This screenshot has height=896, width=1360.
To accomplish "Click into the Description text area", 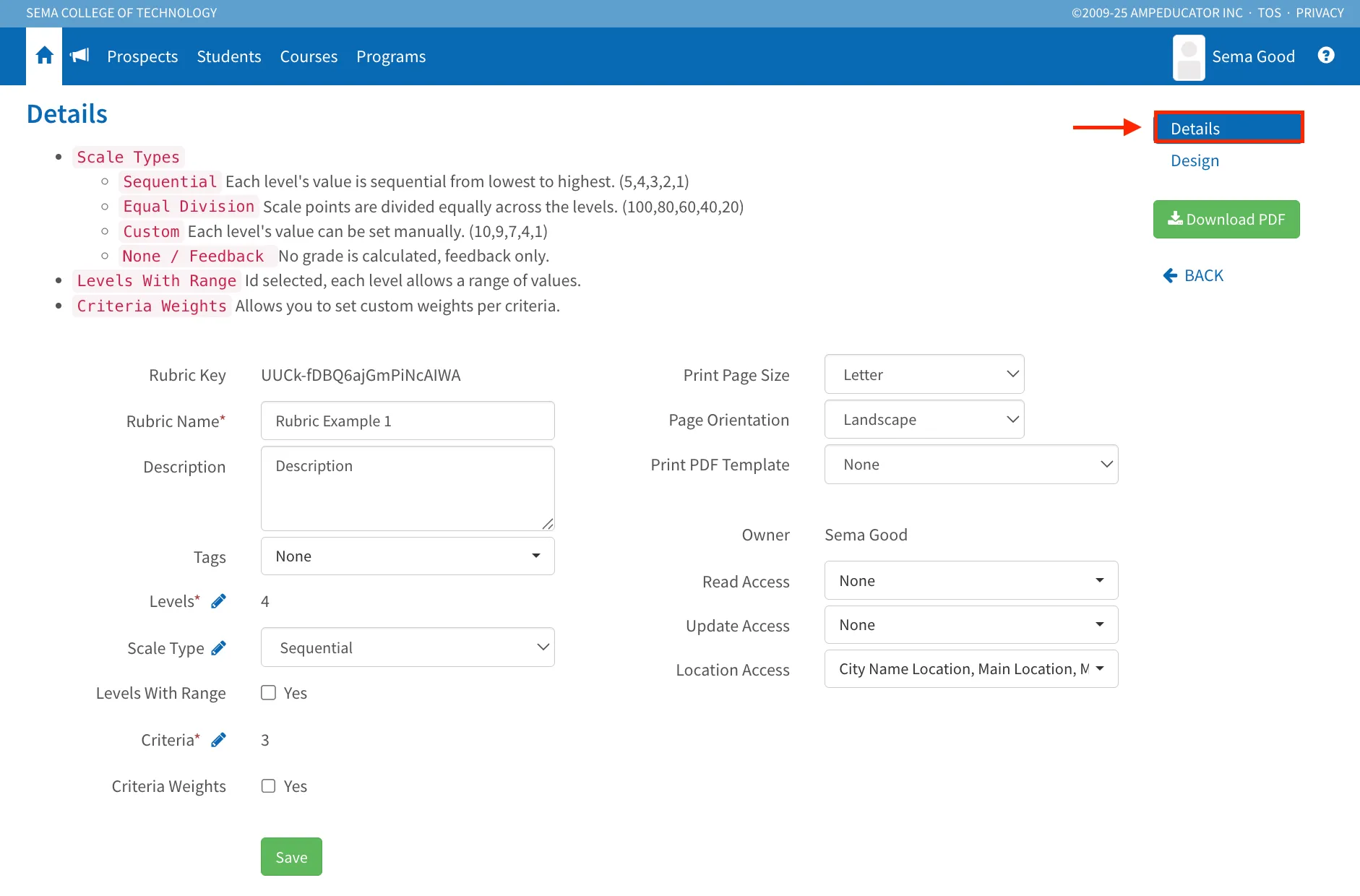I will pos(408,488).
